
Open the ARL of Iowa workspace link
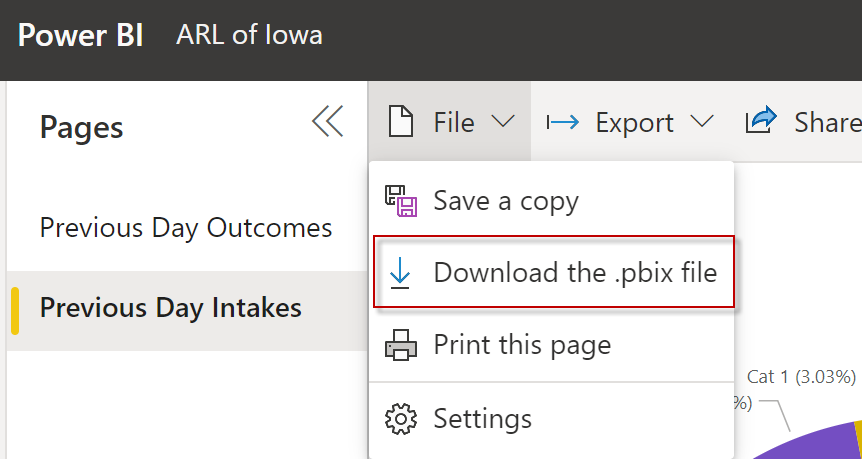click(249, 36)
